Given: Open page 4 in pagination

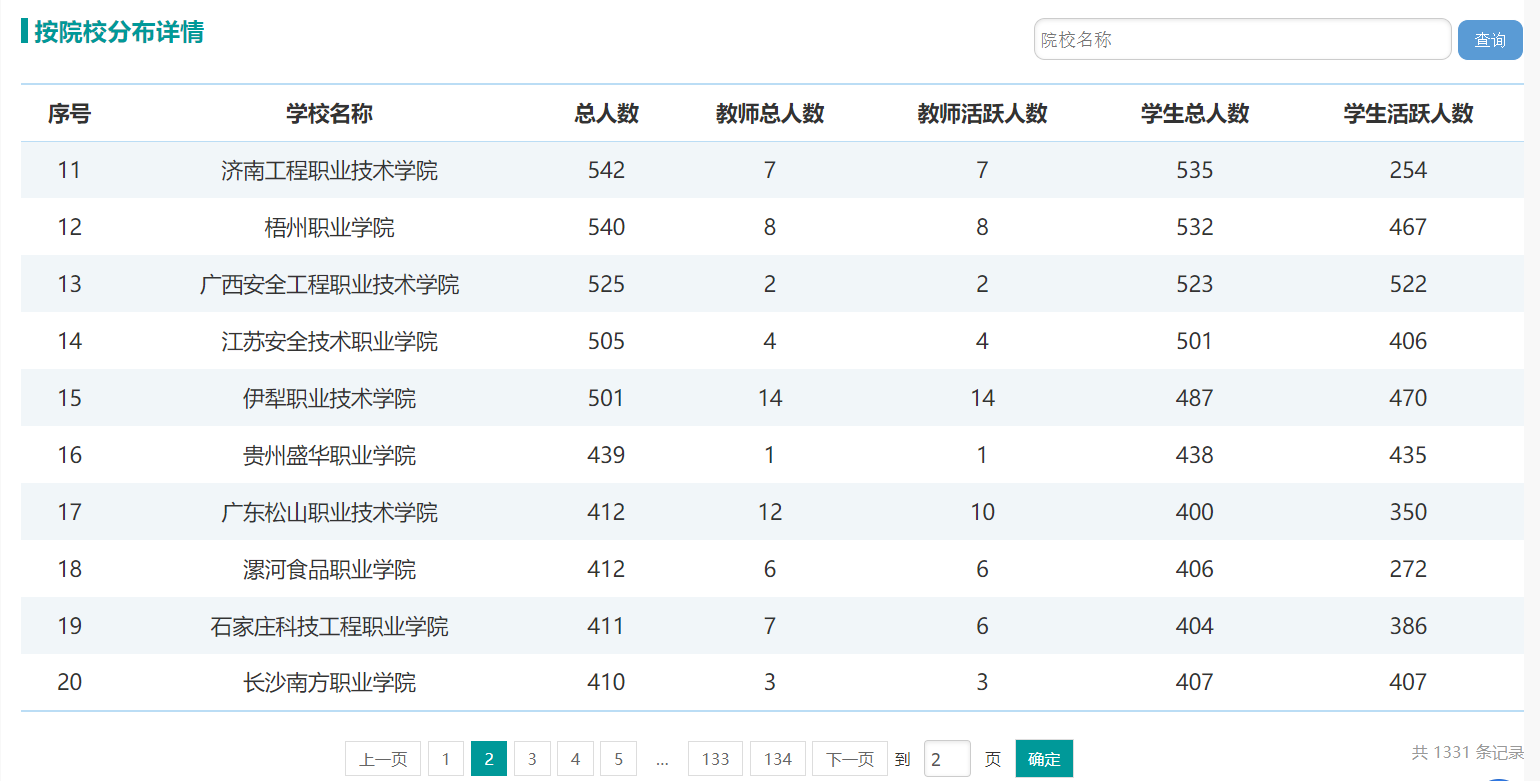Looking at the screenshot, I should pyautogui.click(x=575, y=759).
